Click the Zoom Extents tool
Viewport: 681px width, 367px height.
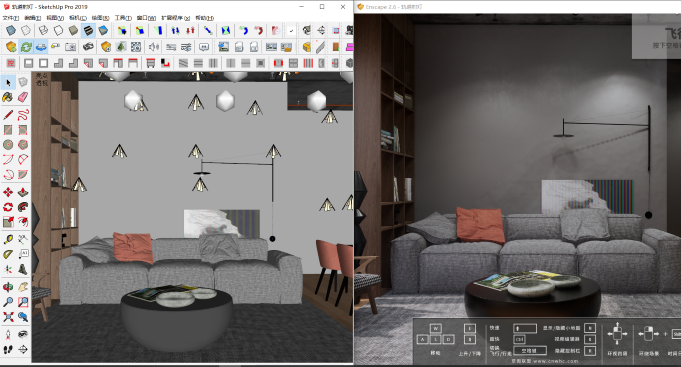point(8,317)
